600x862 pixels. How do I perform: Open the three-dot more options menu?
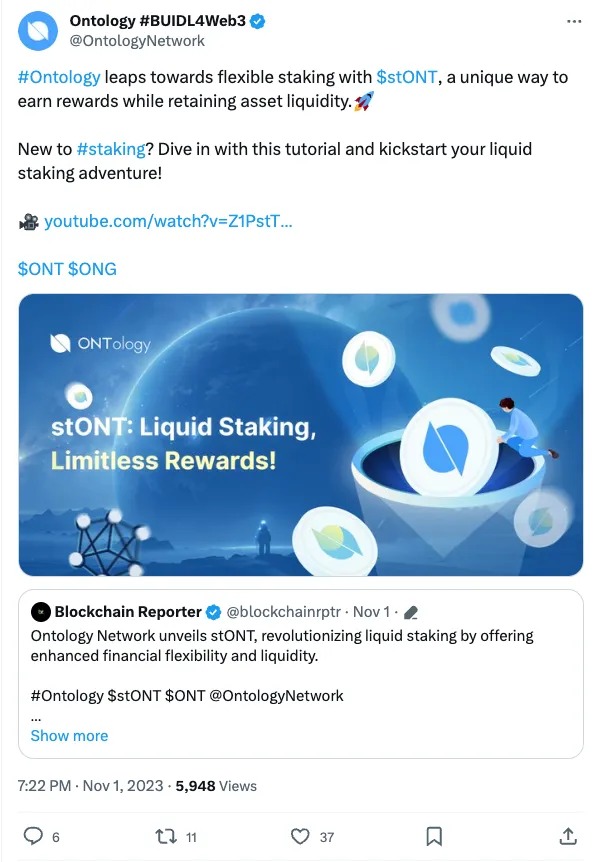[x=573, y=21]
